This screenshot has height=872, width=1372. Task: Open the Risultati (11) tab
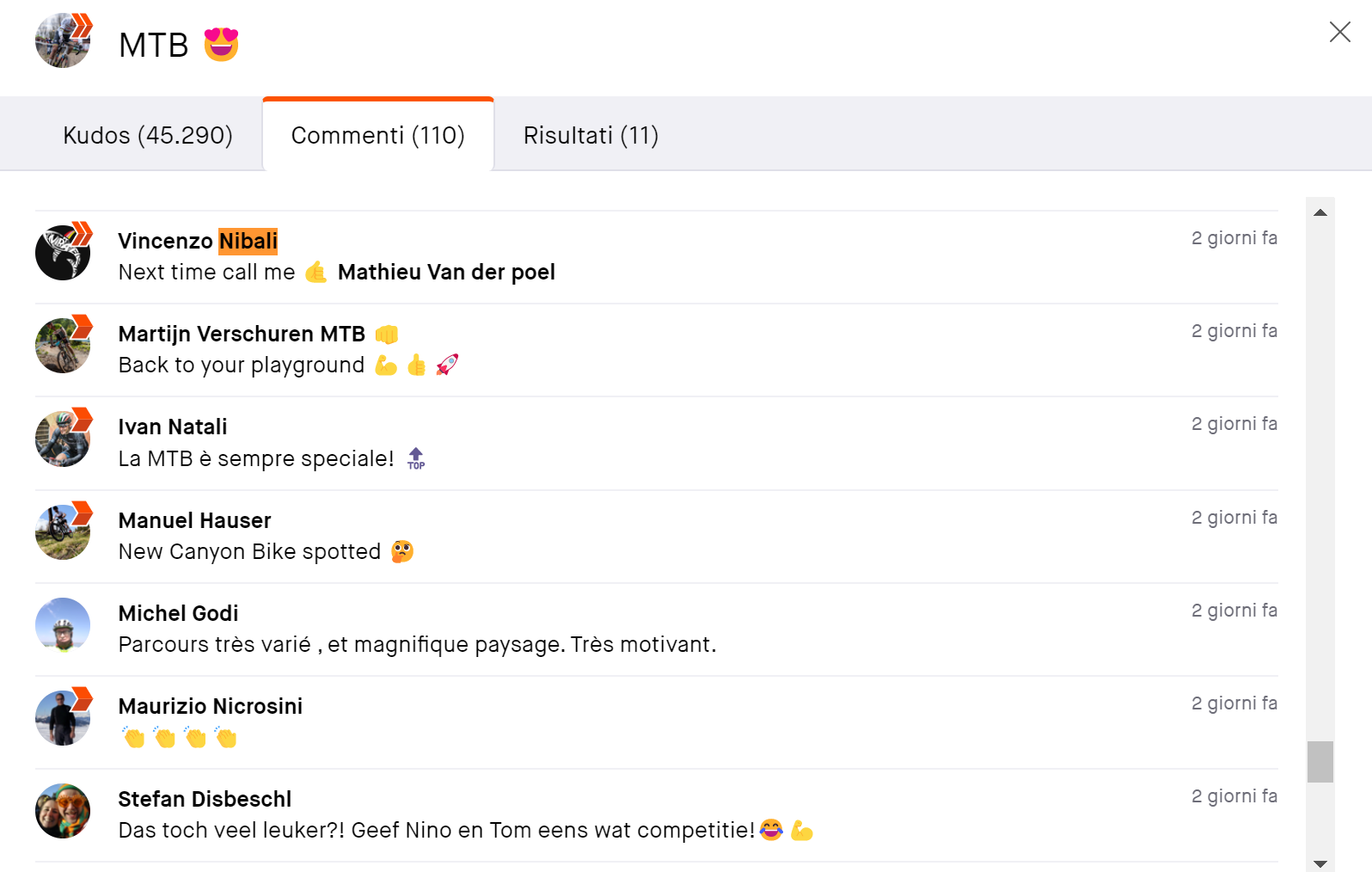point(591,136)
